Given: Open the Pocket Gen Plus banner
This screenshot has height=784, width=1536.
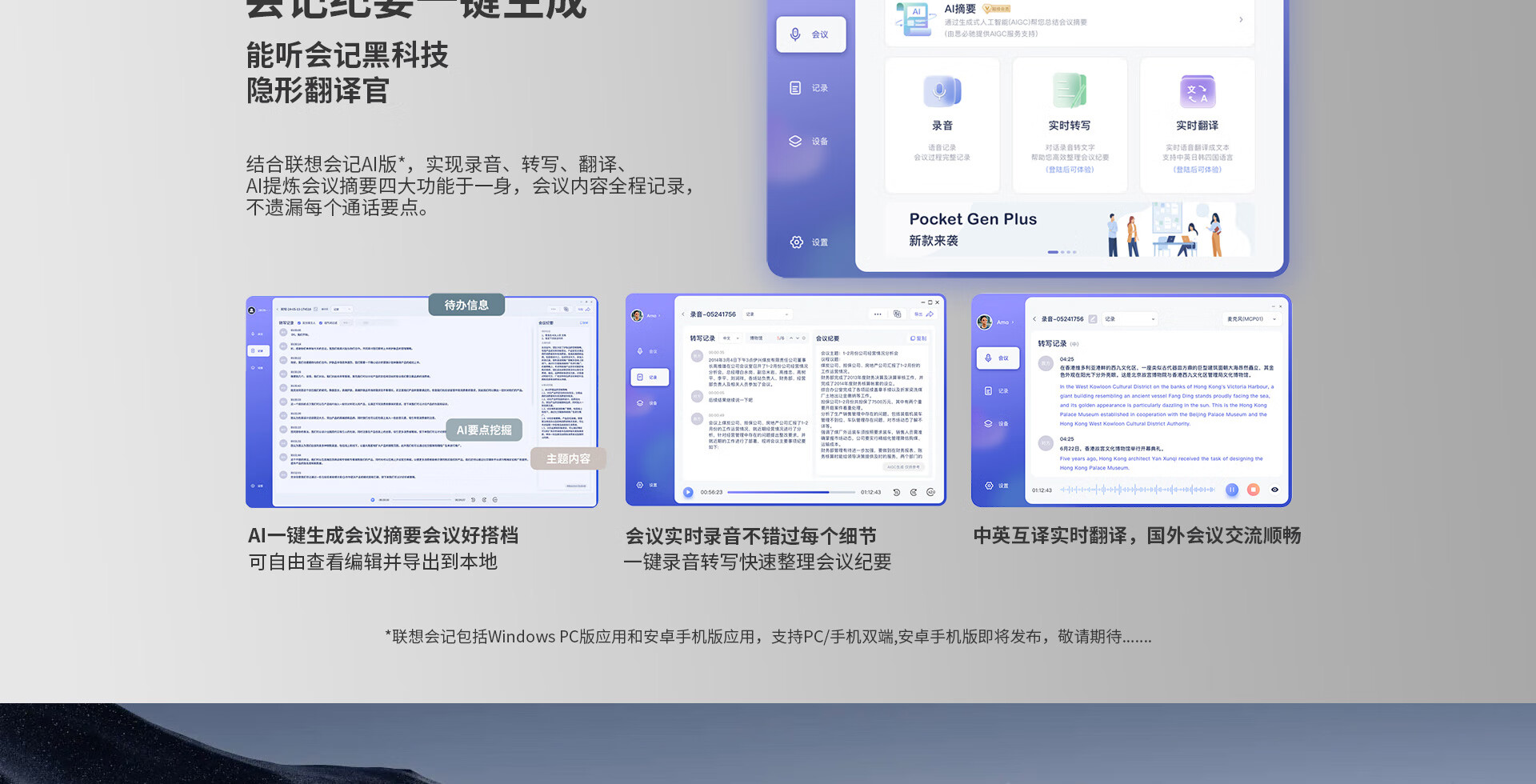Looking at the screenshot, I should (1070, 229).
